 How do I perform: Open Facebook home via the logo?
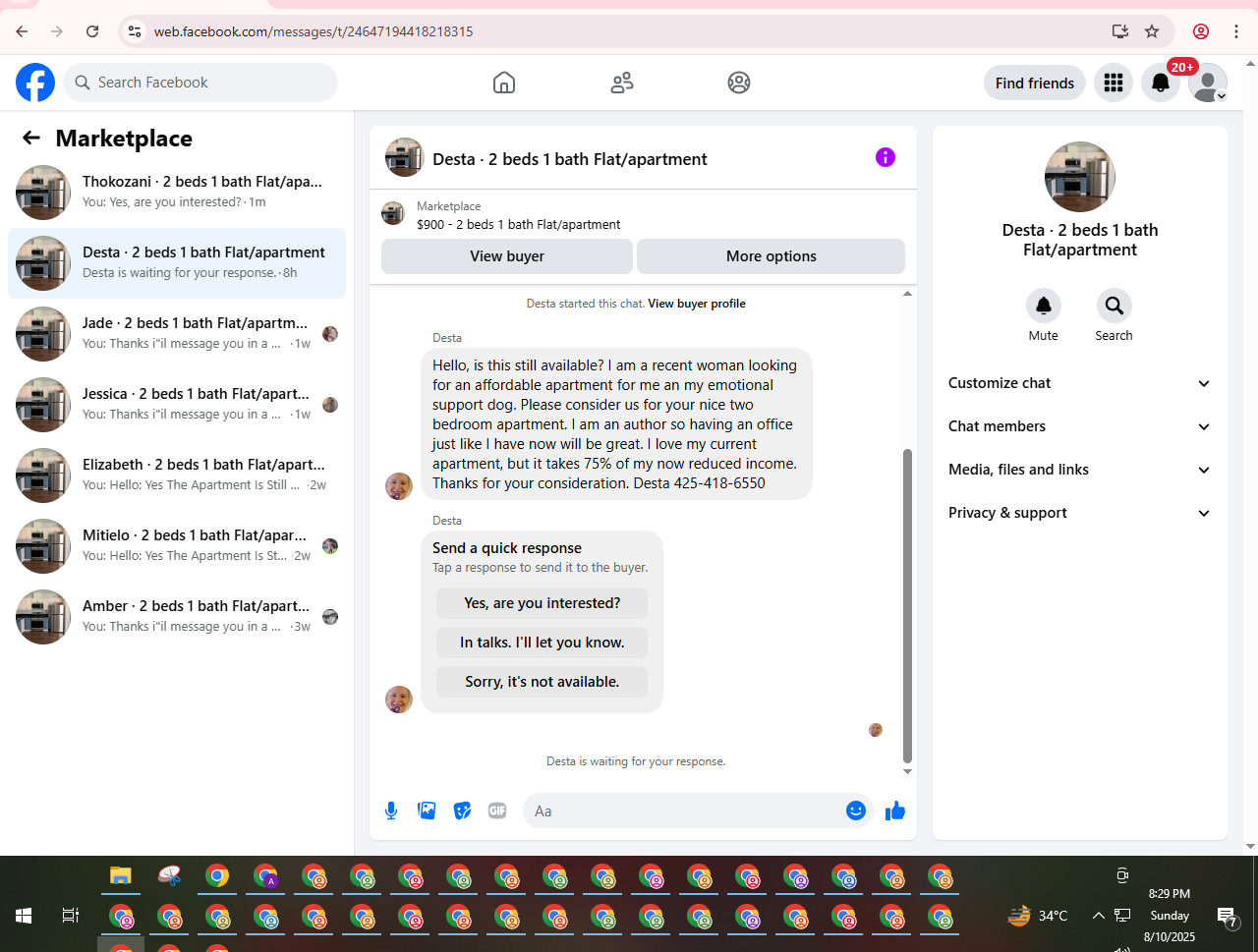click(35, 83)
